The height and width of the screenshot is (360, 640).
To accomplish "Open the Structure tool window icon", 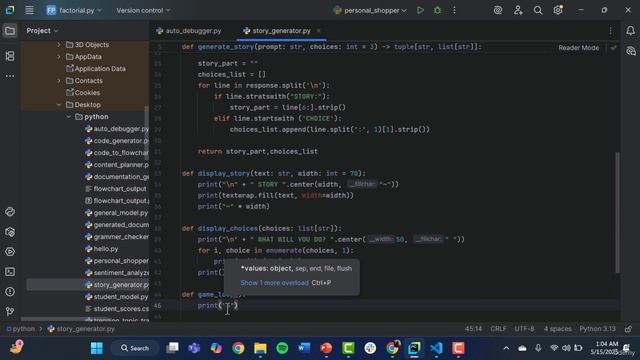I will tap(10, 56).
